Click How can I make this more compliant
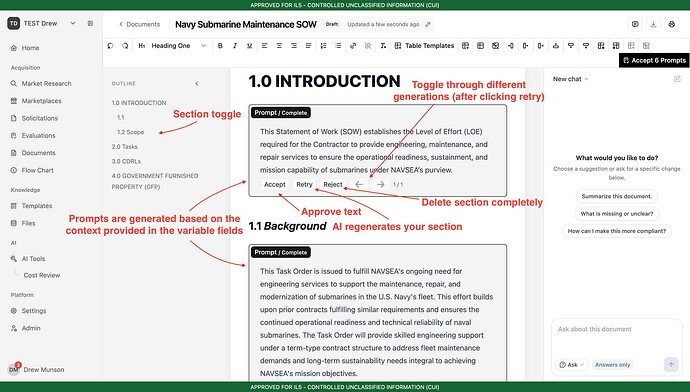Screen dimensions: 690x392 coord(617,231)
